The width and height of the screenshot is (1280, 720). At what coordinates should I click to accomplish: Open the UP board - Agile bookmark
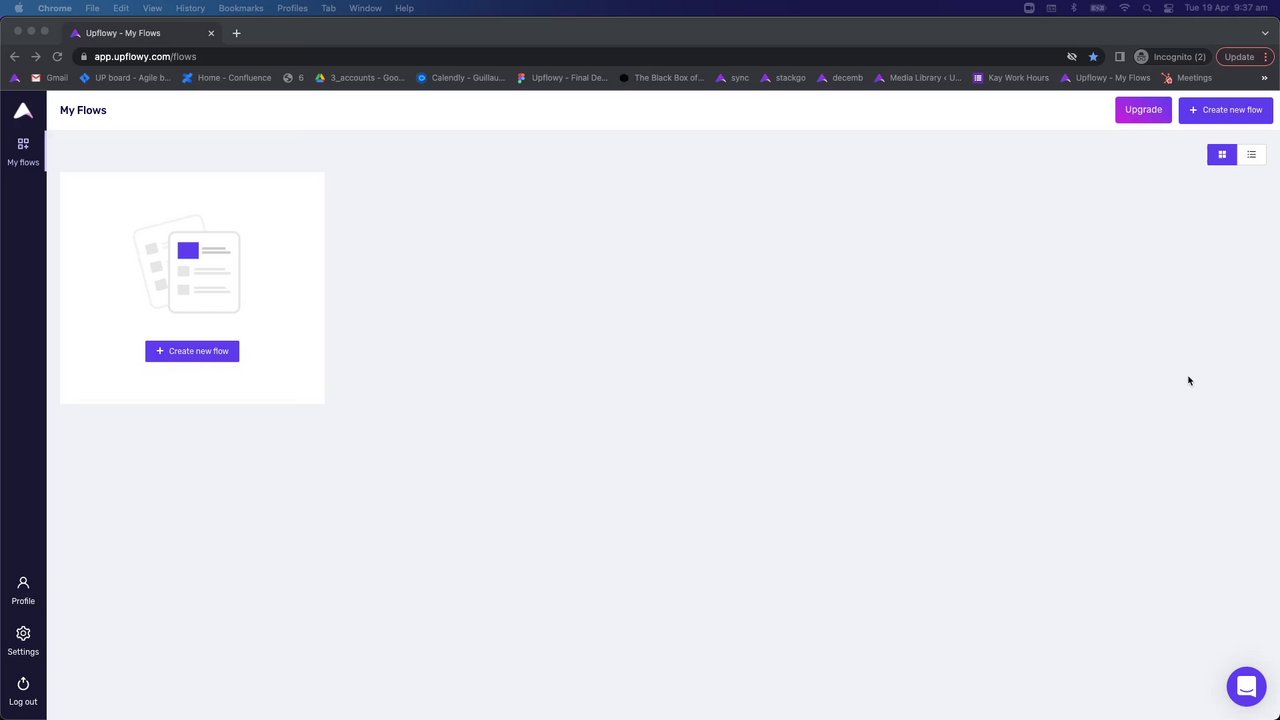125,78
